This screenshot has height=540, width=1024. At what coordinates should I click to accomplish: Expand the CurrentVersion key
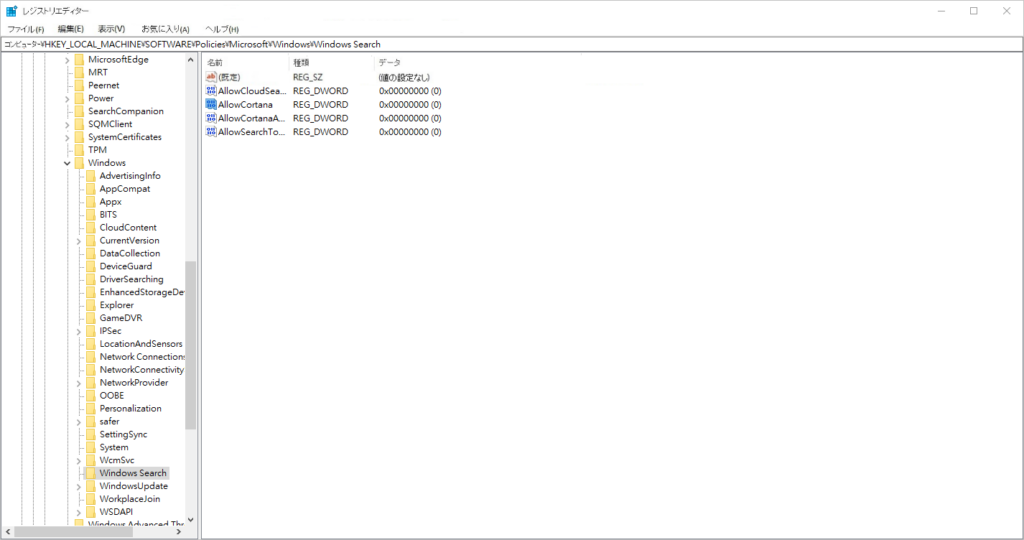click(x=79, y=241)
